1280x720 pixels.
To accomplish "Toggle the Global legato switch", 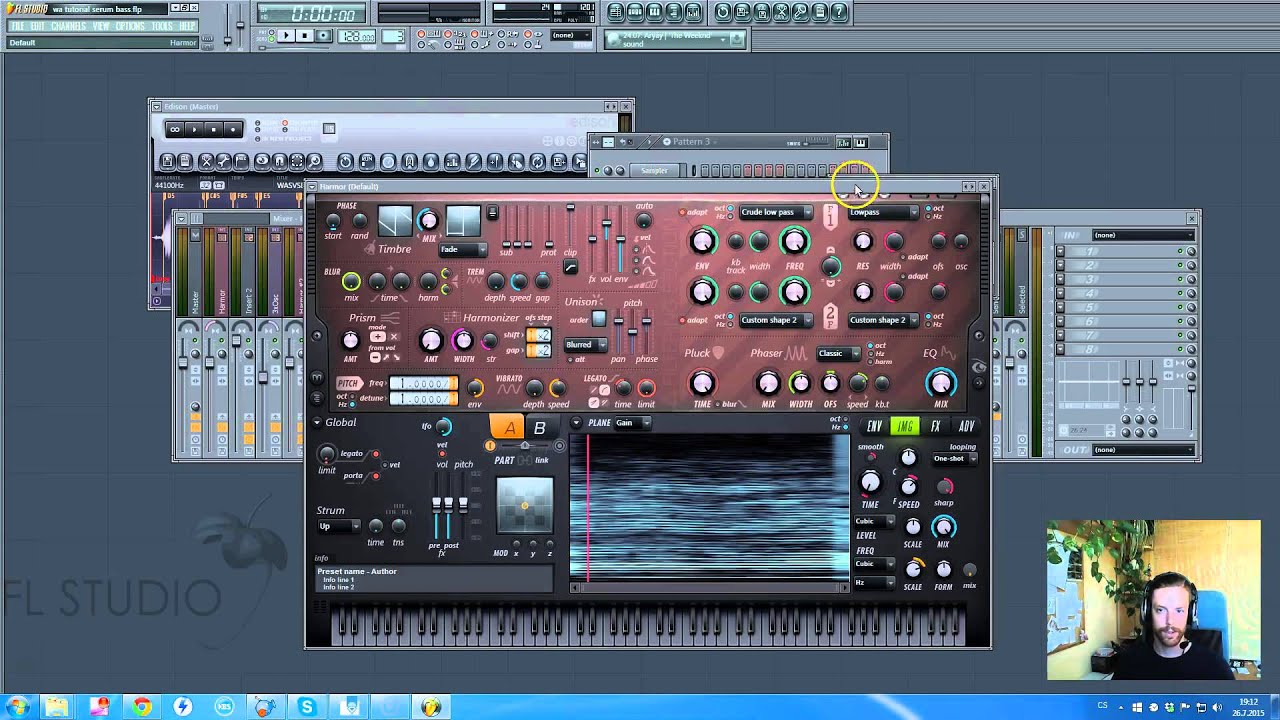I will [x=376, y=454].
